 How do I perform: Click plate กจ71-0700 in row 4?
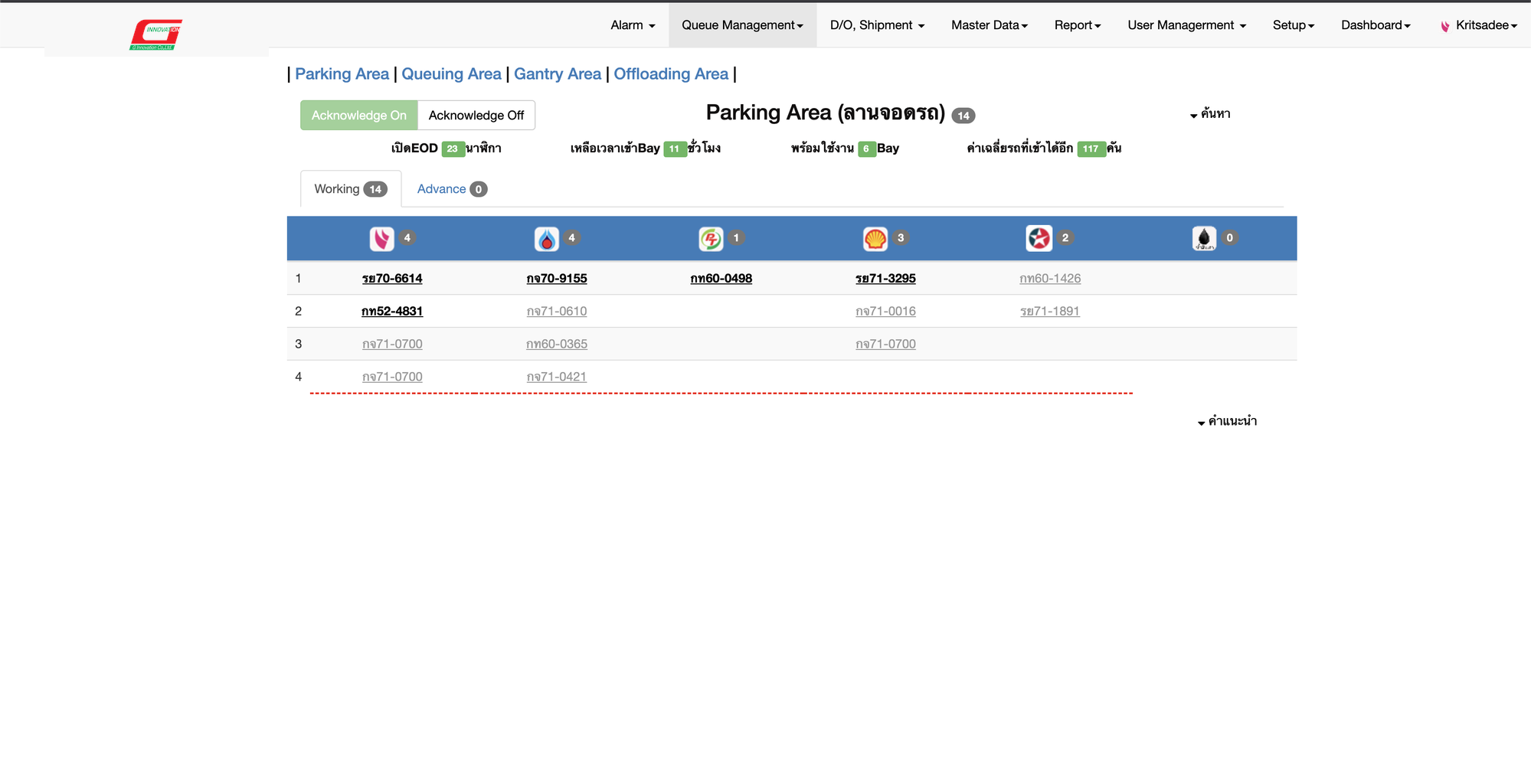point(392,377)
